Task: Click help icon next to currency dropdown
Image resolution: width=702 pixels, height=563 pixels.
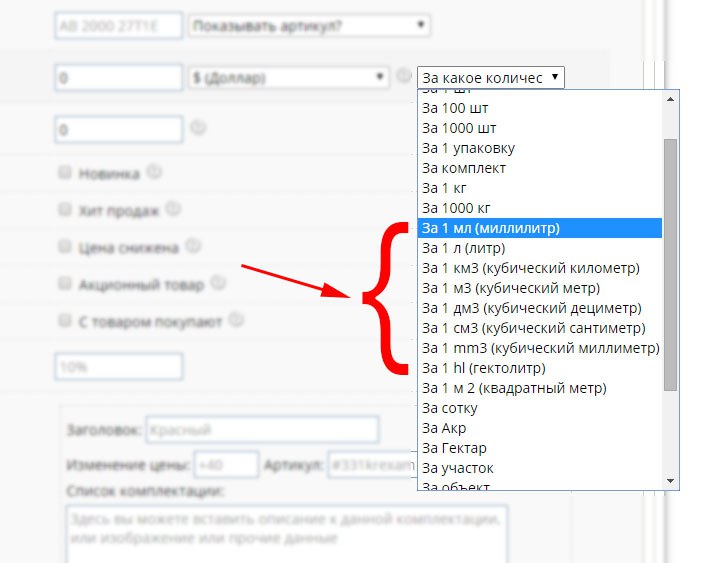Action: [x=403, y=76]
